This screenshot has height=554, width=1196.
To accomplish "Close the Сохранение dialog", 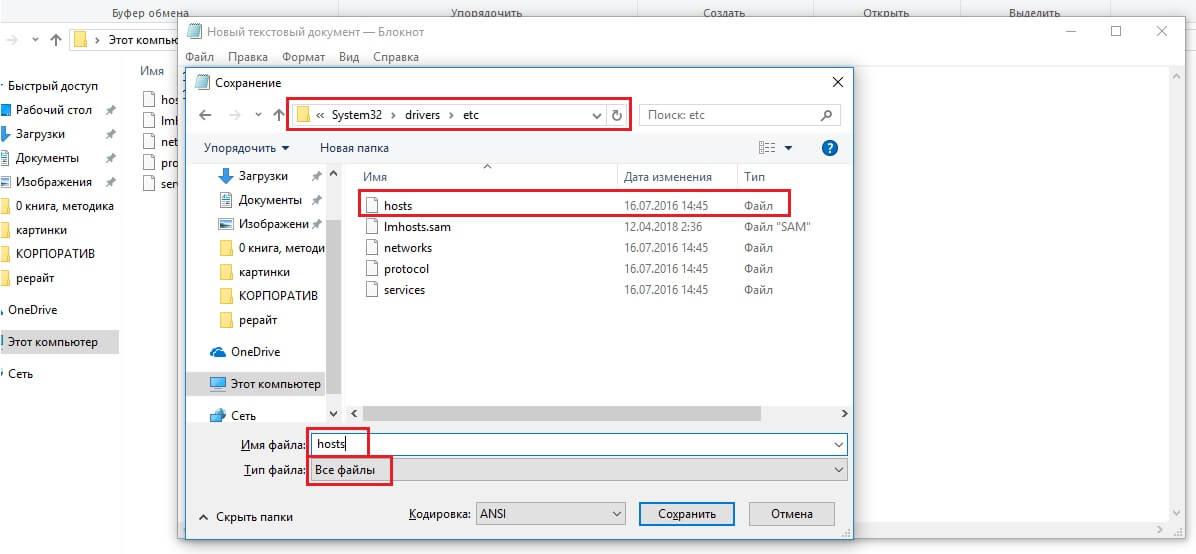I will click(x=838, y=82).
